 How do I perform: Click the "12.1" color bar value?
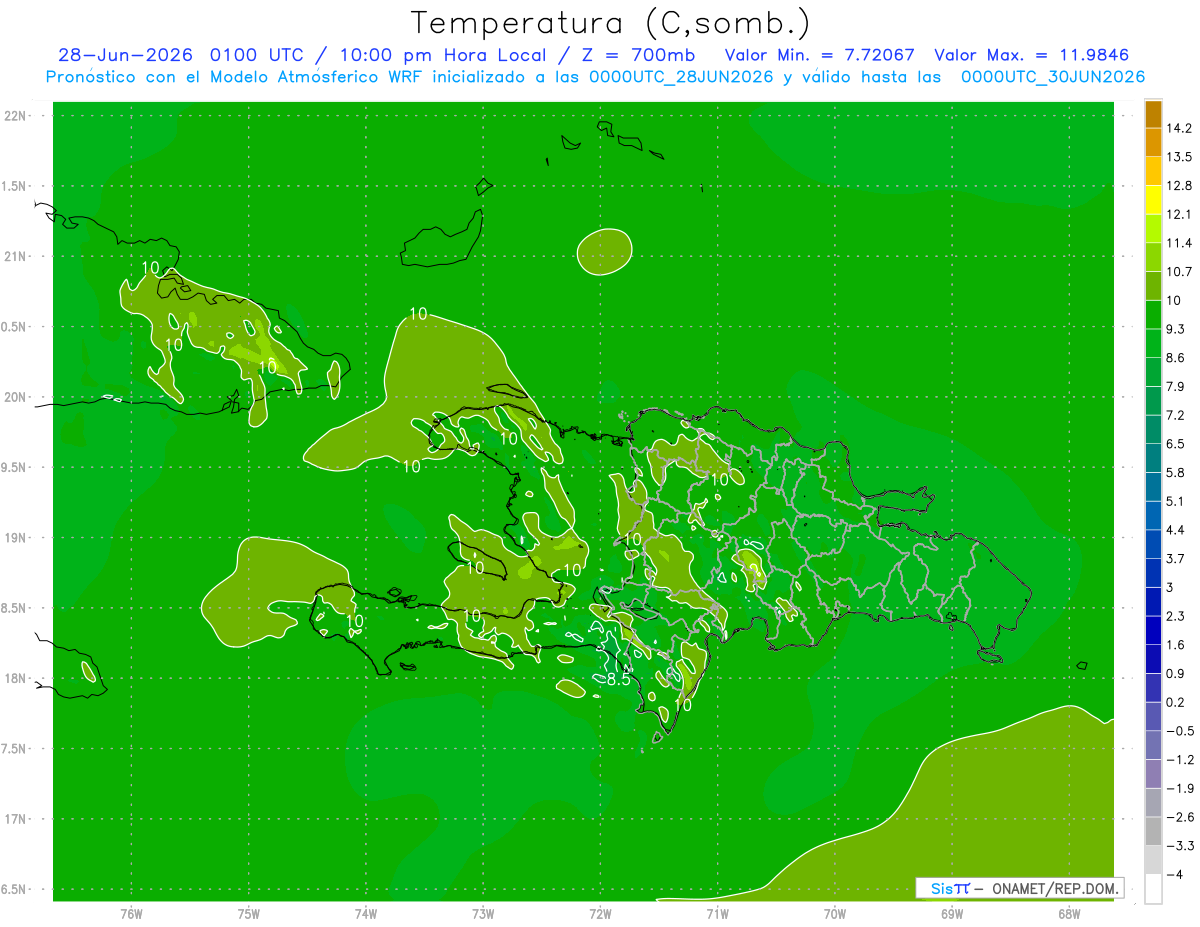1181,215
